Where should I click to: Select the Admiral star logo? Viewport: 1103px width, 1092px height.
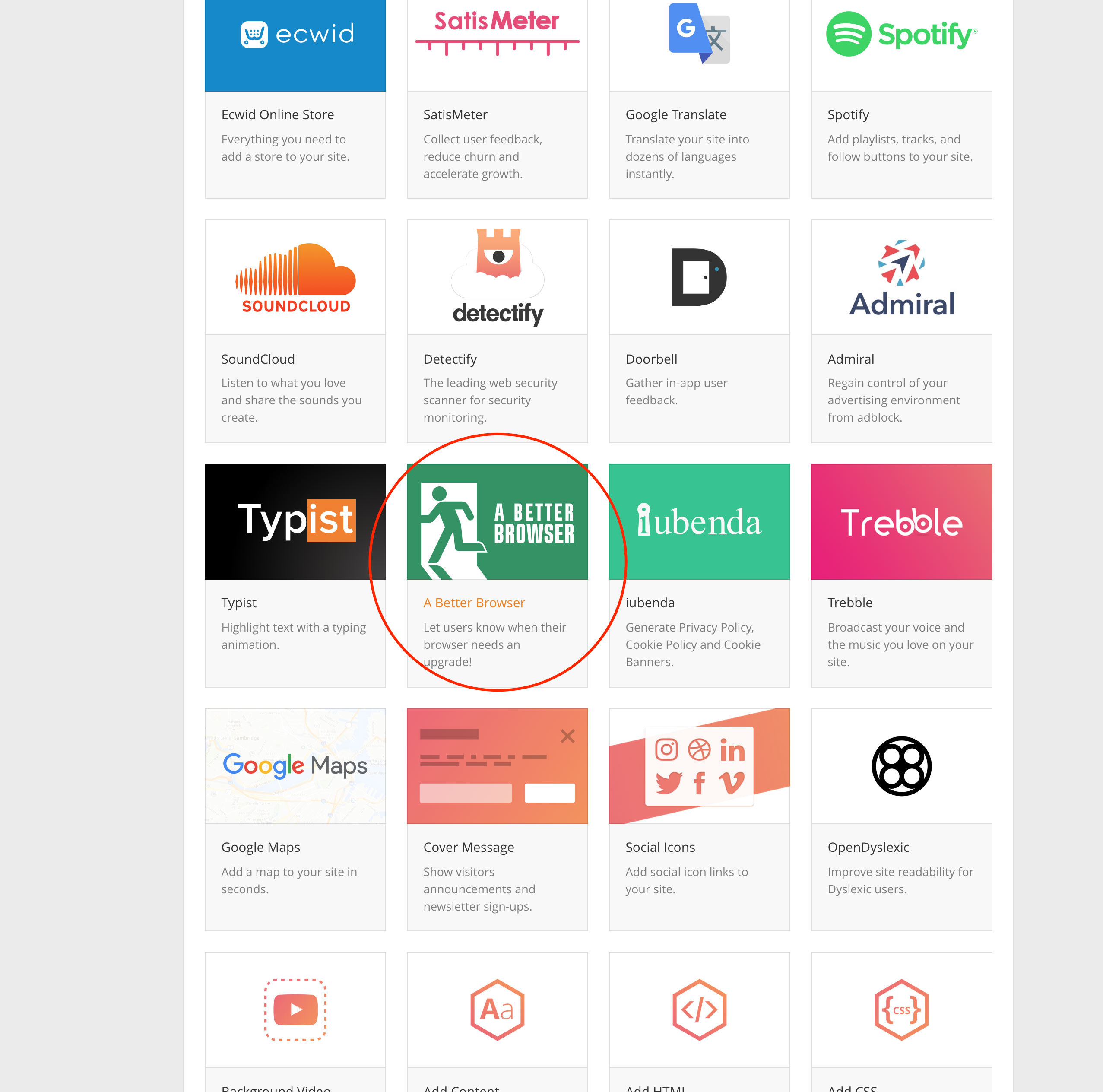[901, 277]
